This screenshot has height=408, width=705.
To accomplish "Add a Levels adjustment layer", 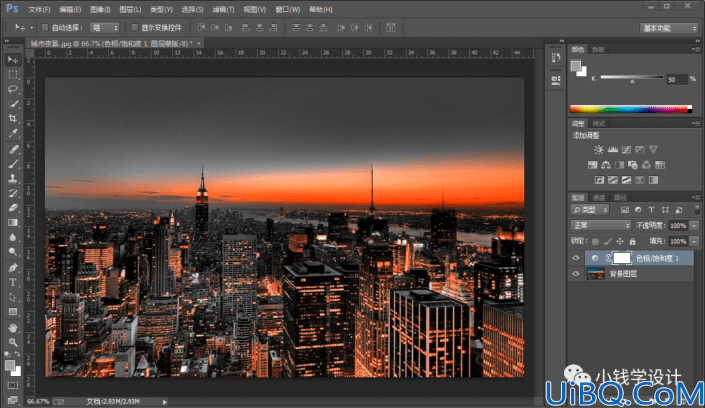I will coord(612,150).
